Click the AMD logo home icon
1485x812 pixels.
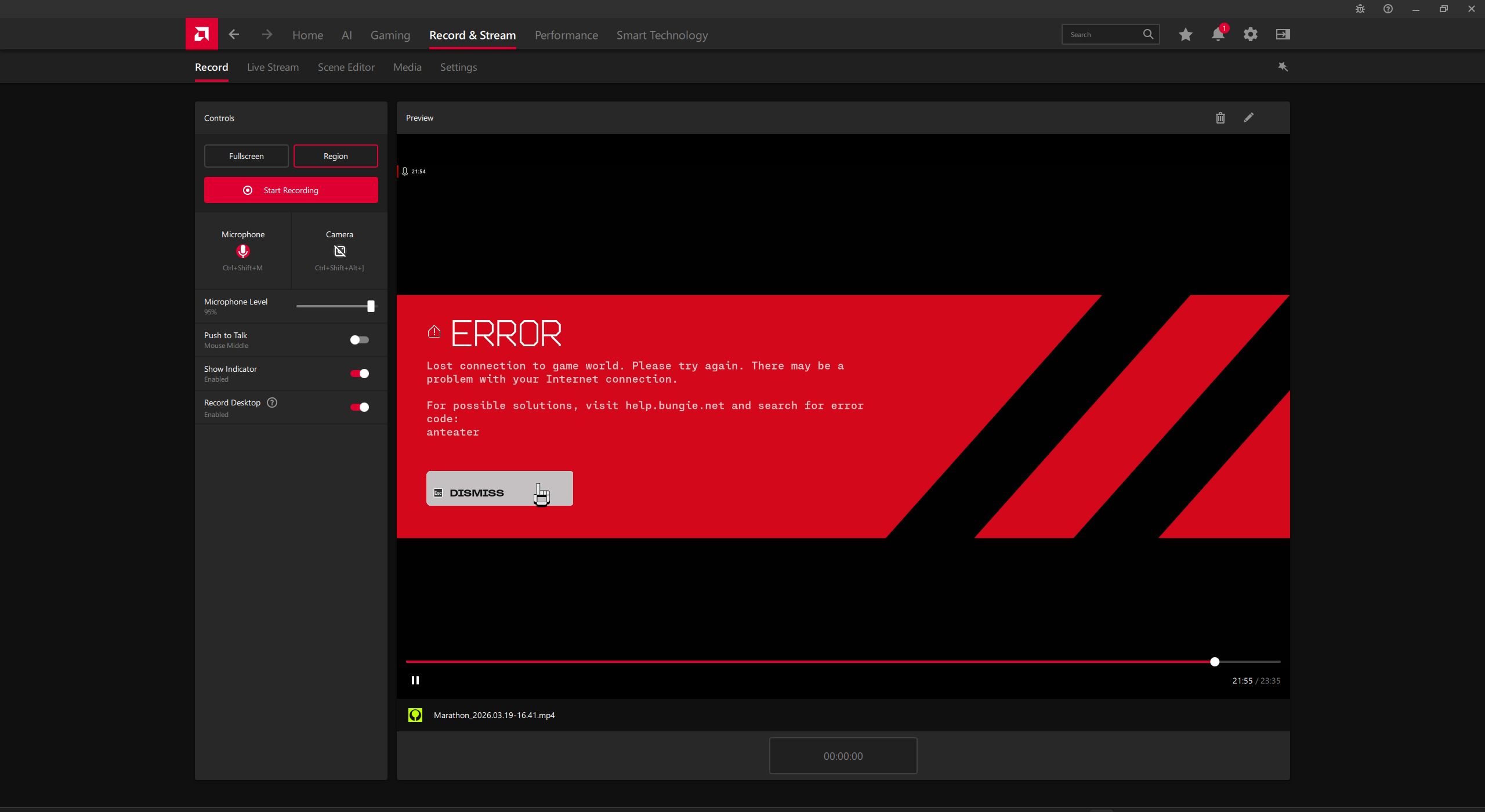point(201,34)
